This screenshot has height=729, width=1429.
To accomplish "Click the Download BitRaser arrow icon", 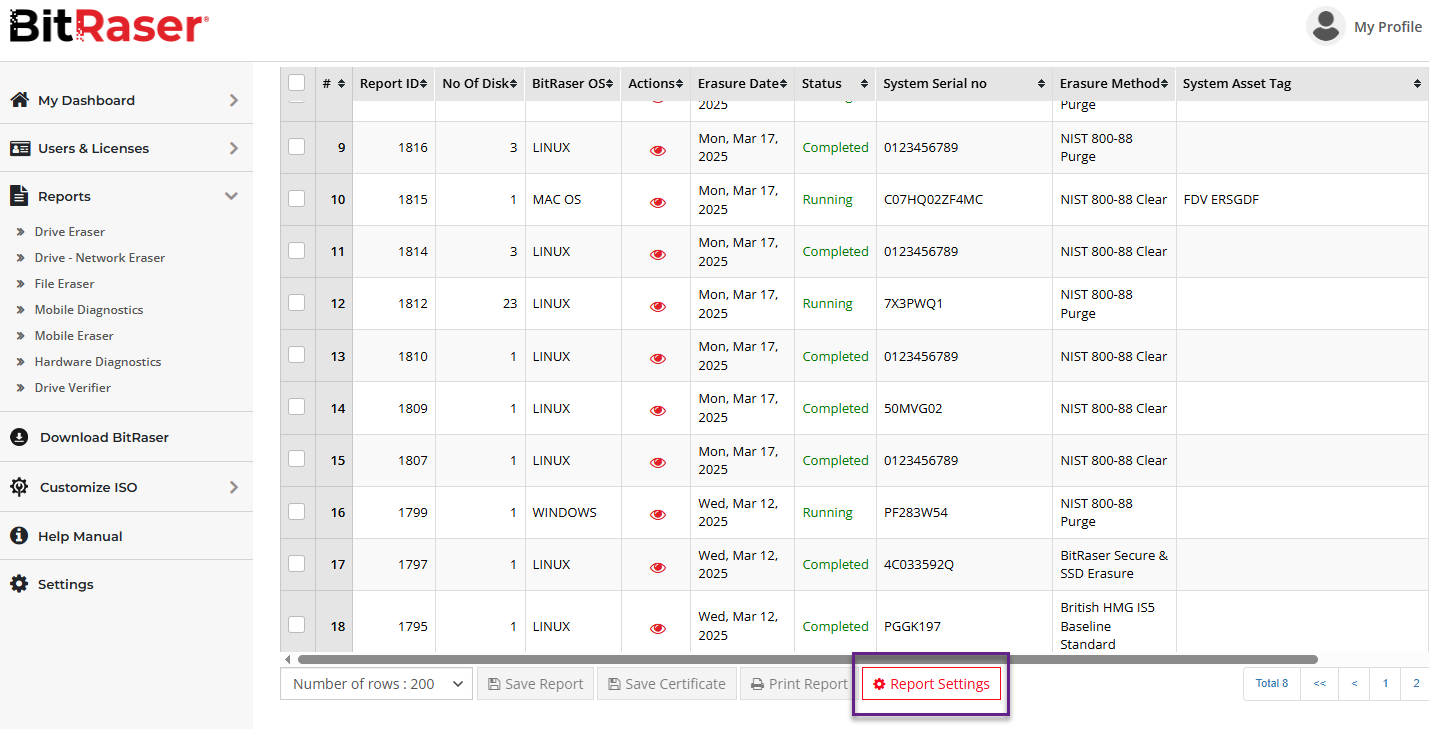I will click(19, 437).
